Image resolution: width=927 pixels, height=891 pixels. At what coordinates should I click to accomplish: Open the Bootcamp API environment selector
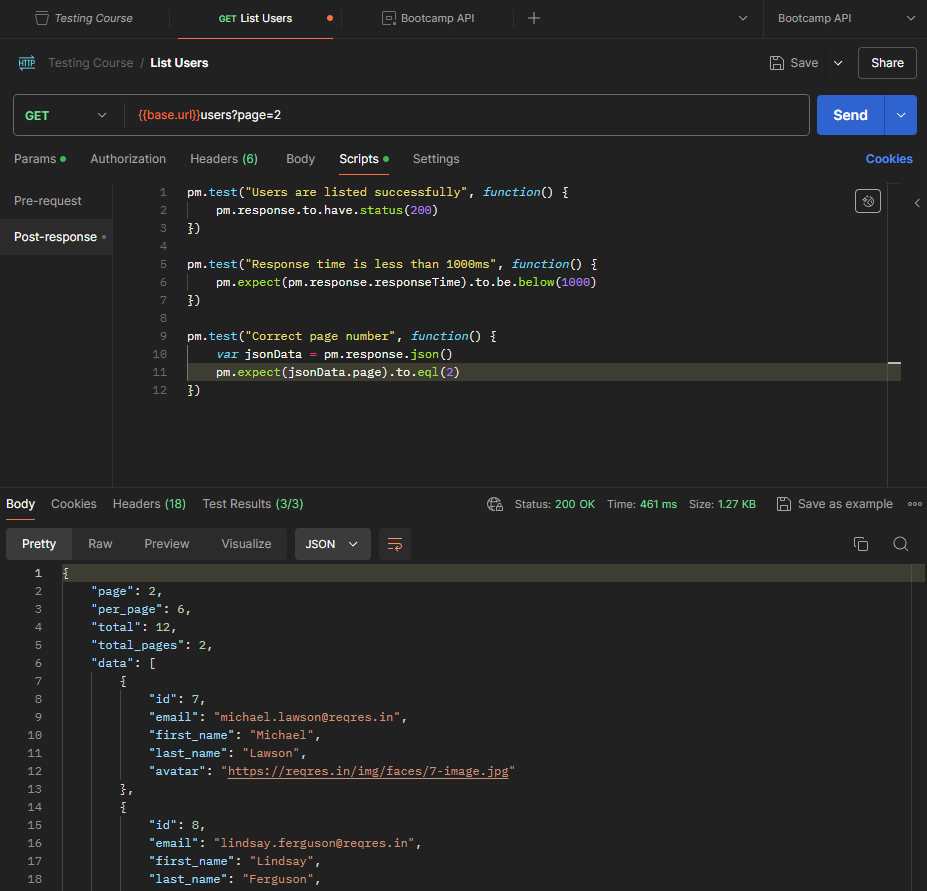(x=845, y=18)
